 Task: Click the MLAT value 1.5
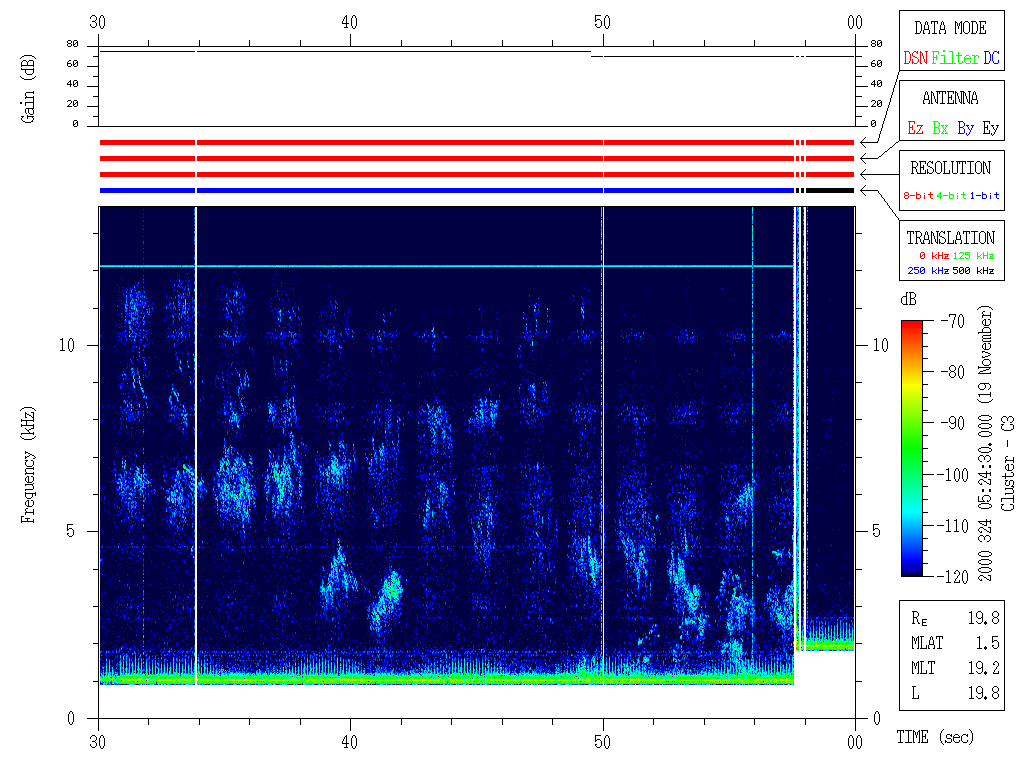(x=987, y=643)
